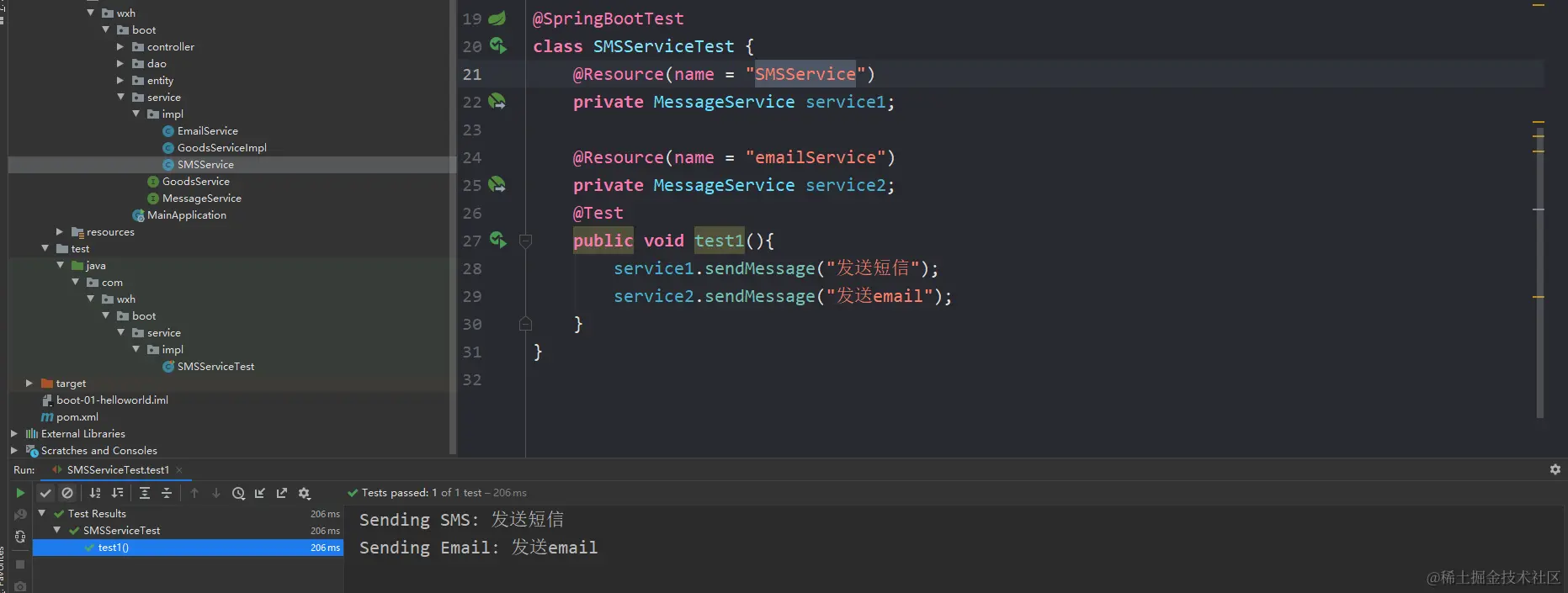This screenshot has width=1568, height=593.
Task: Open Run panel settings gear at right
Action: tap(1555, 469)
